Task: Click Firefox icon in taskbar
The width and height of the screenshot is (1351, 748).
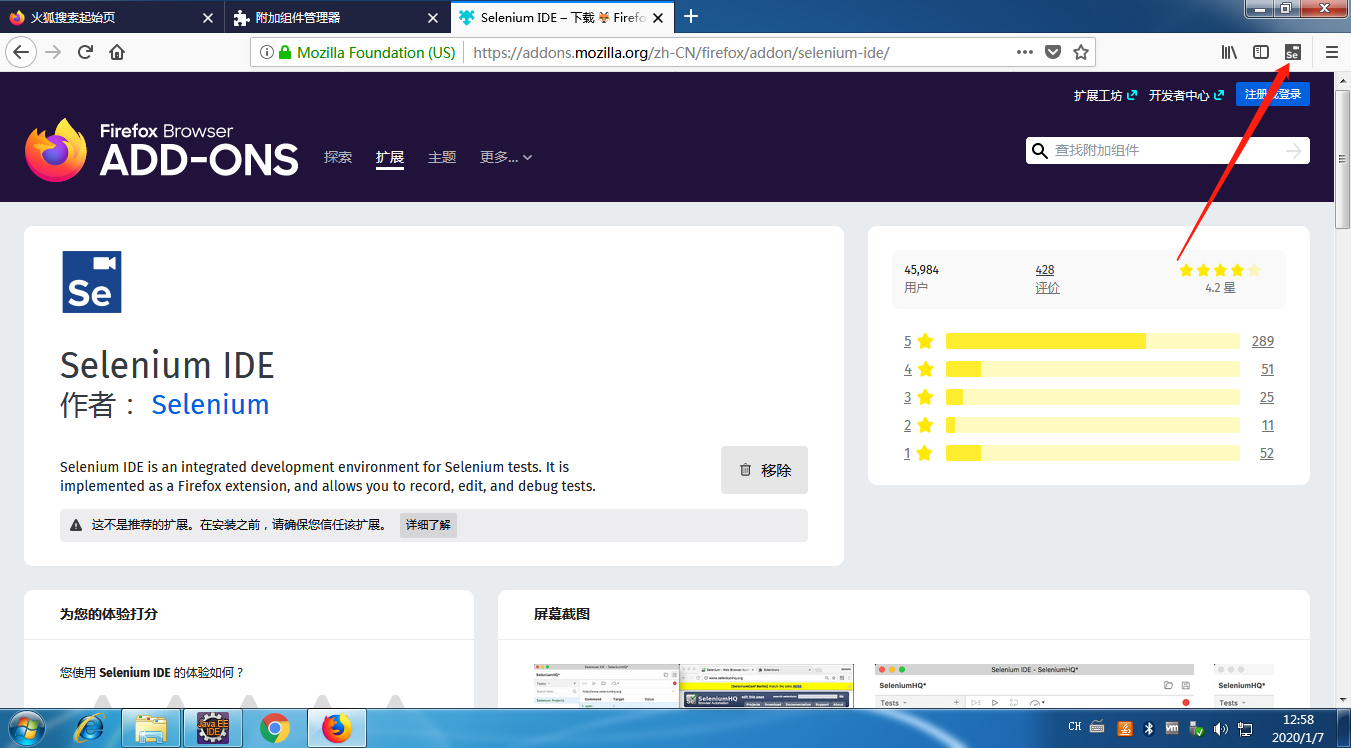Action: point(338,729)
